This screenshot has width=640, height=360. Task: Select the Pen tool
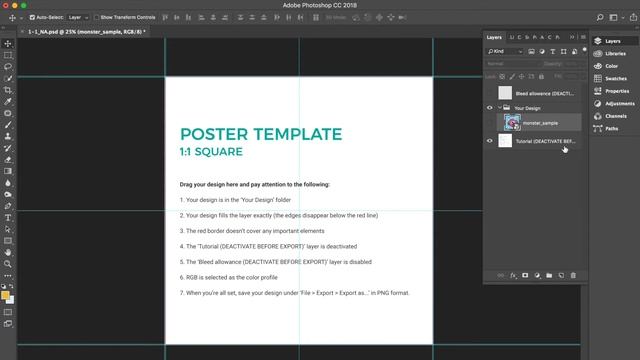8,206
